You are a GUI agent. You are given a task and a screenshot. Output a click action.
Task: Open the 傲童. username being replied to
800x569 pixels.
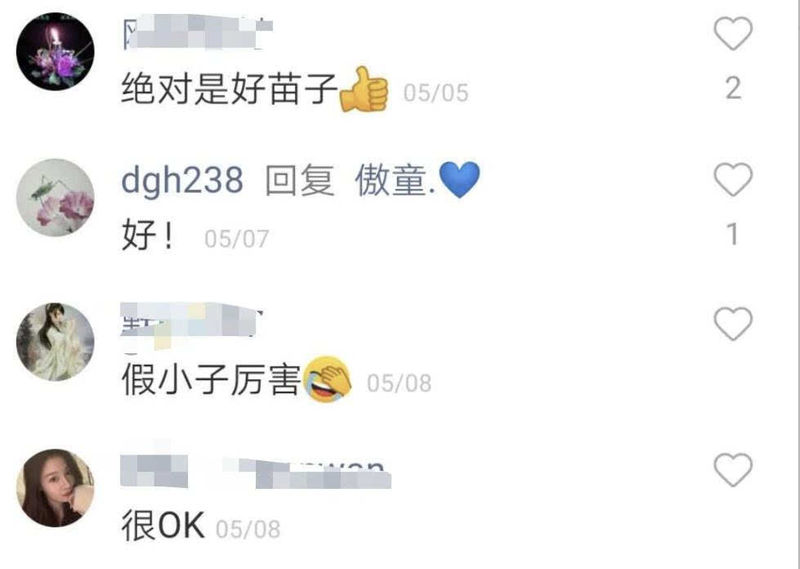pos(395,180)
